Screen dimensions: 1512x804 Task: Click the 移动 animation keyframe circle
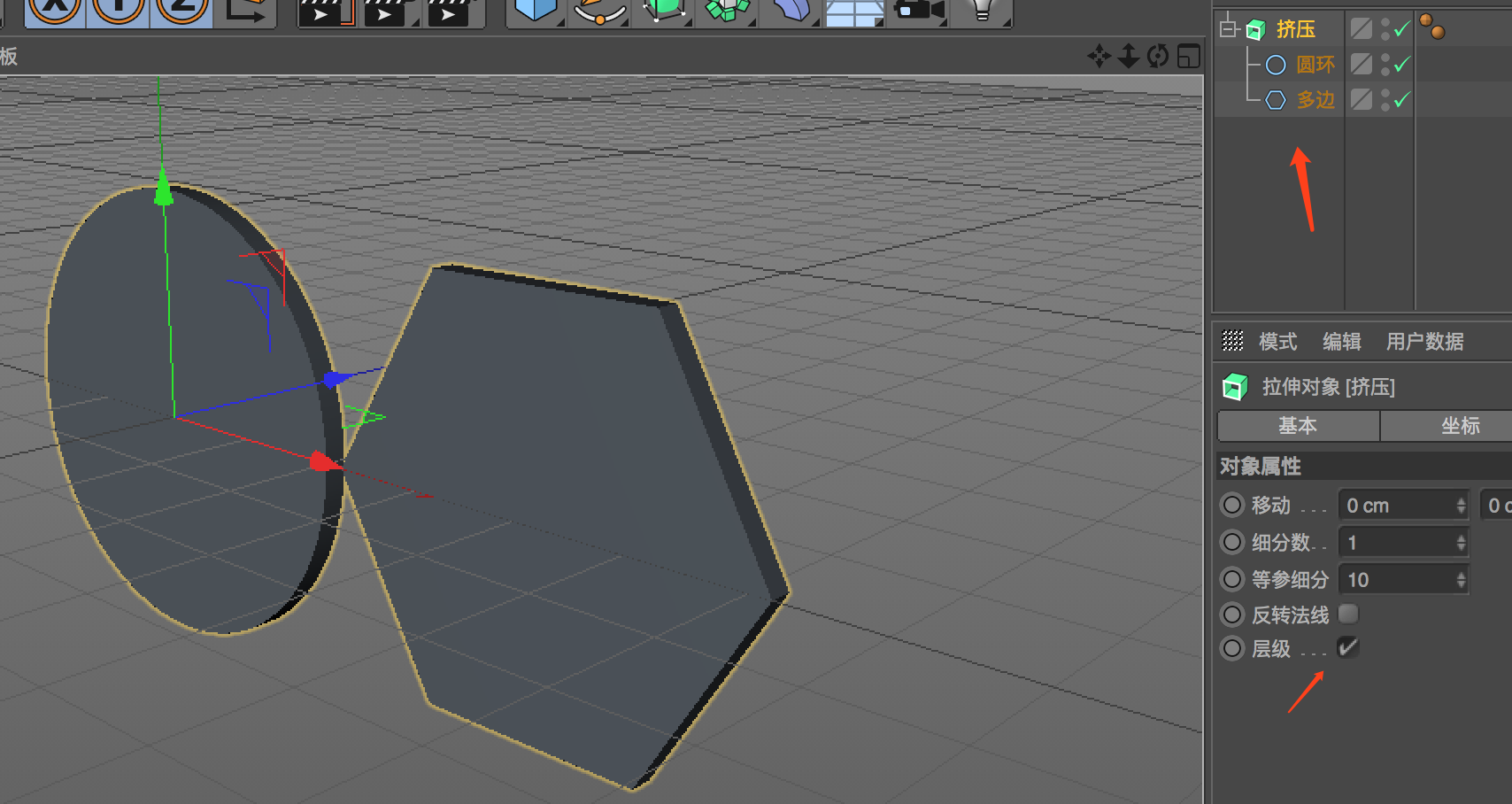pos(1232,505)
